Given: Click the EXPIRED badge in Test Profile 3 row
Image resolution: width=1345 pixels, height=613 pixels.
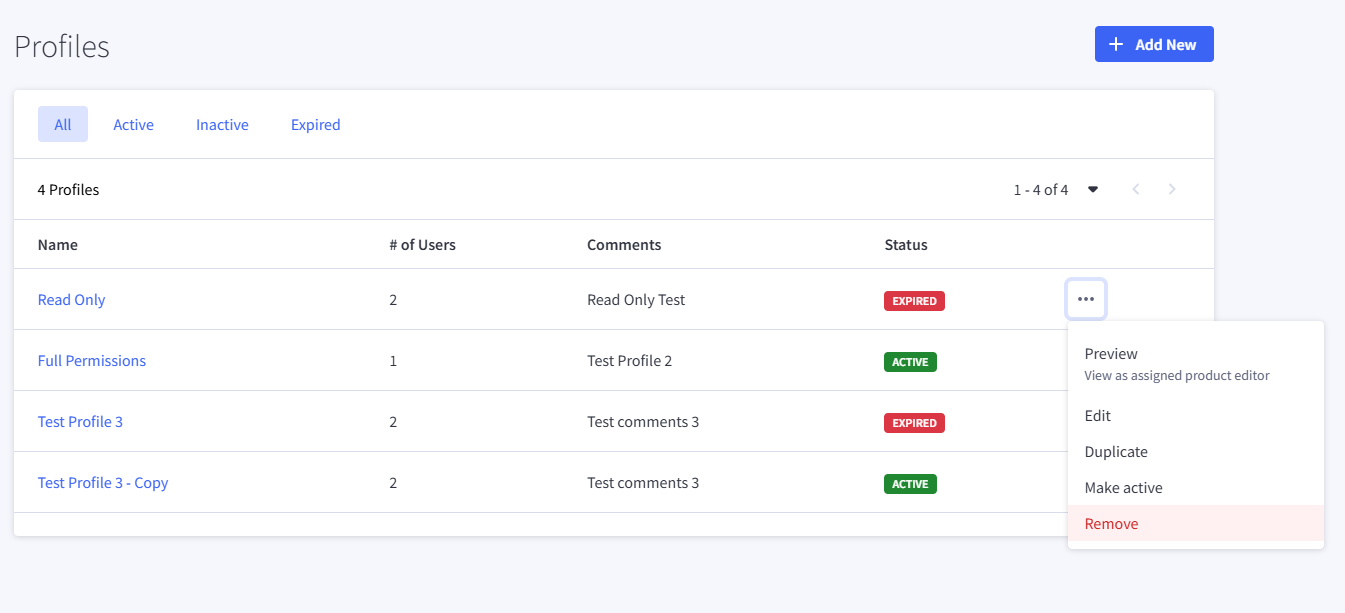Looking at the screenshot, I should click(914, 422).
